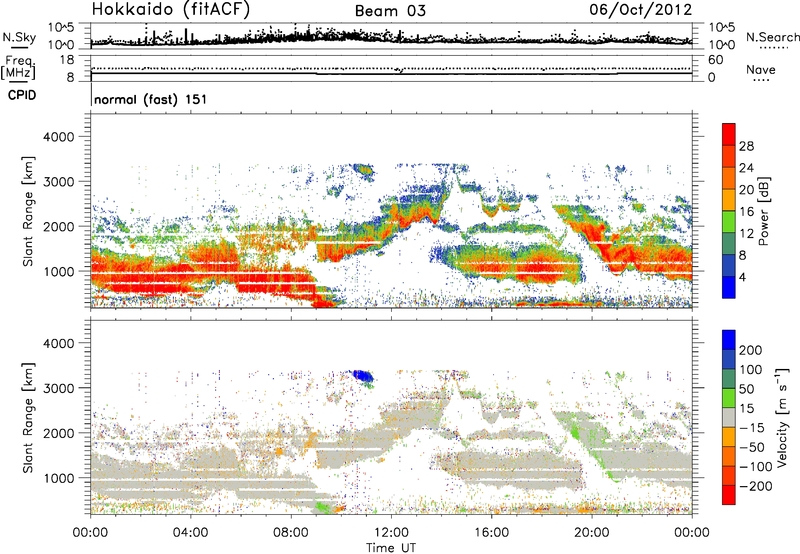Screen dimensions: 800x554
Task: Click the 'CPID' row label
Action: click(22, 95)
